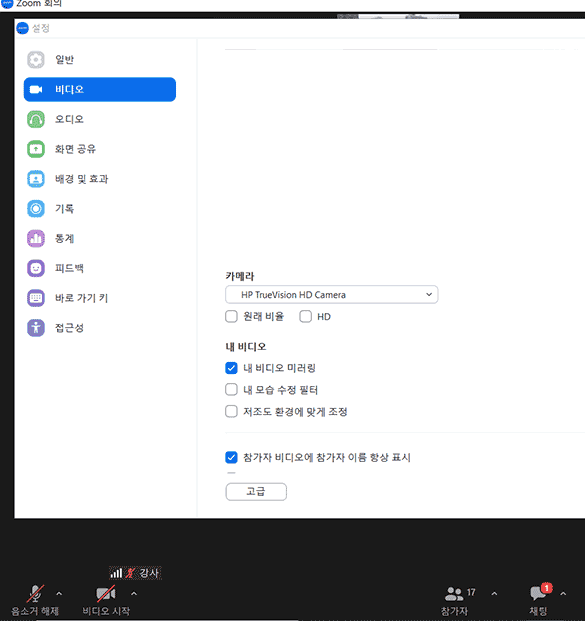Open the 기록 settings tab

(100, 209)
